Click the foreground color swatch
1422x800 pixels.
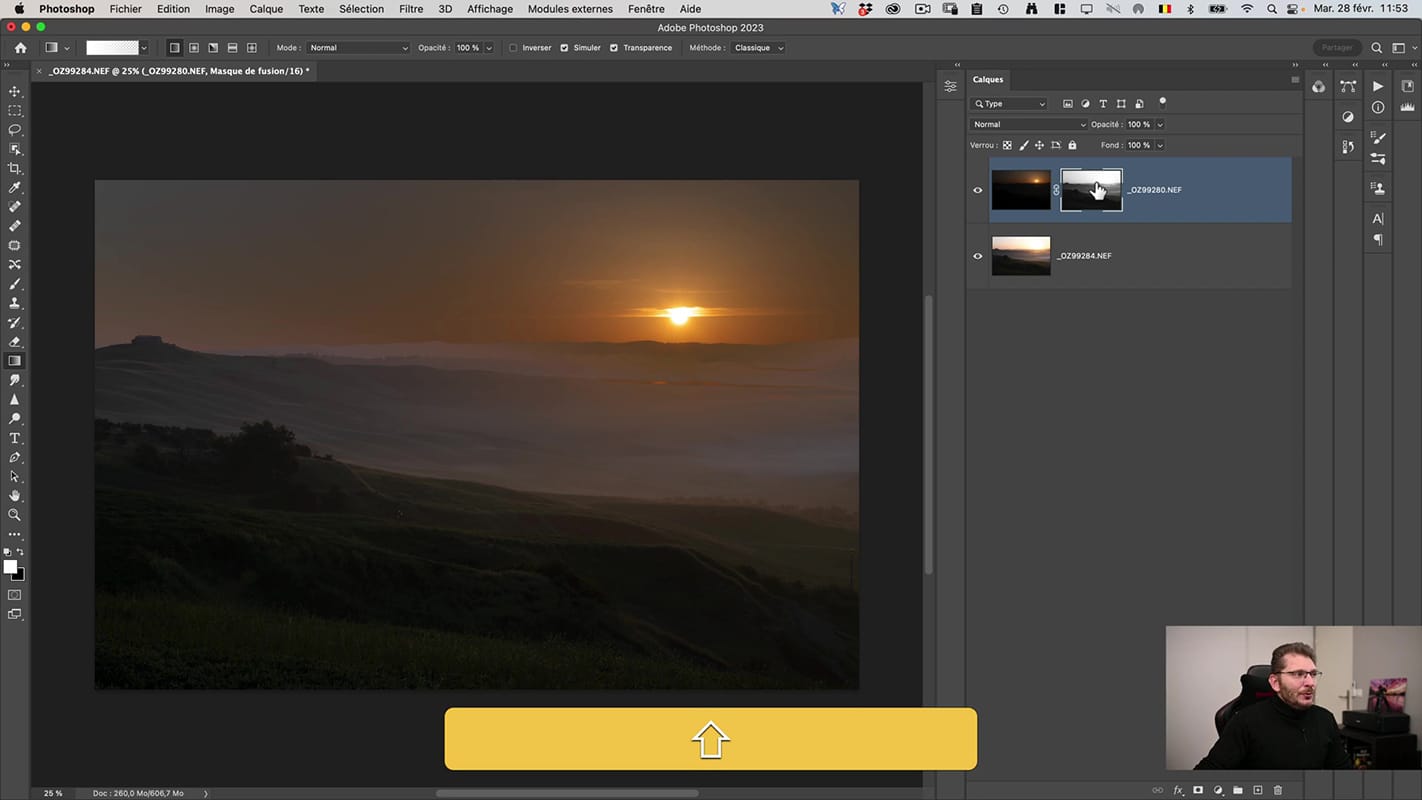pos(10,567)
